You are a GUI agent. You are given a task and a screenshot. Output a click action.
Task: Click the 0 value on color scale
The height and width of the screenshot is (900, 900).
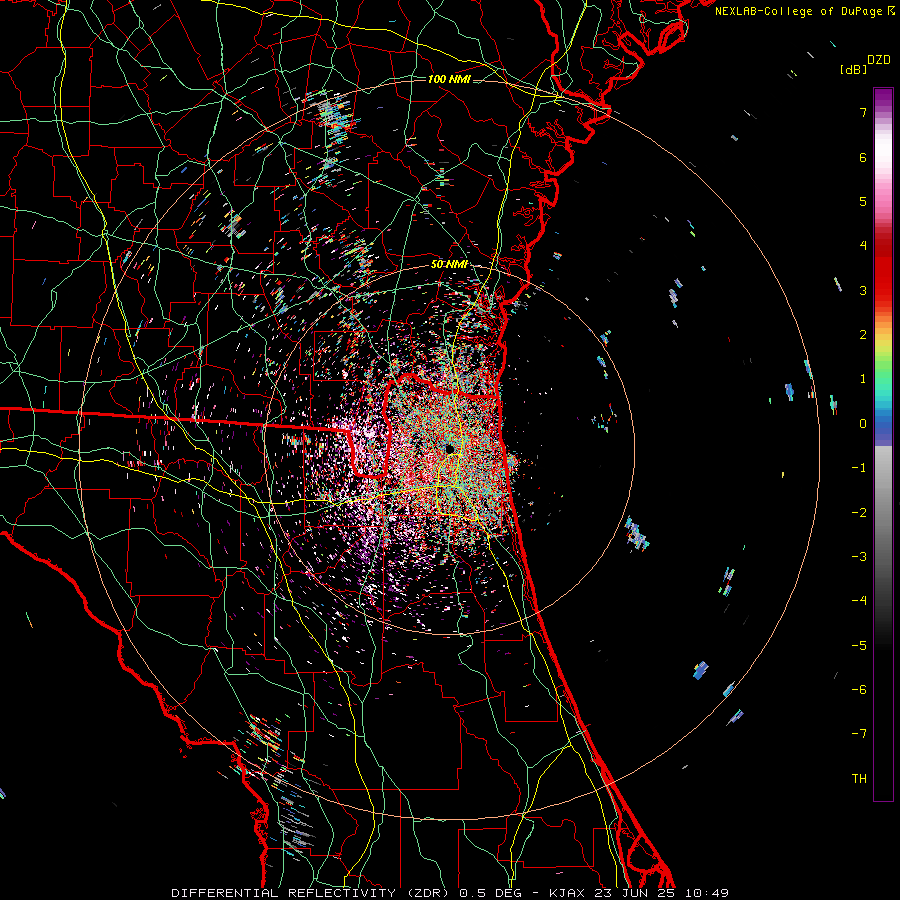pyautogui.click(x=863, y=424)
